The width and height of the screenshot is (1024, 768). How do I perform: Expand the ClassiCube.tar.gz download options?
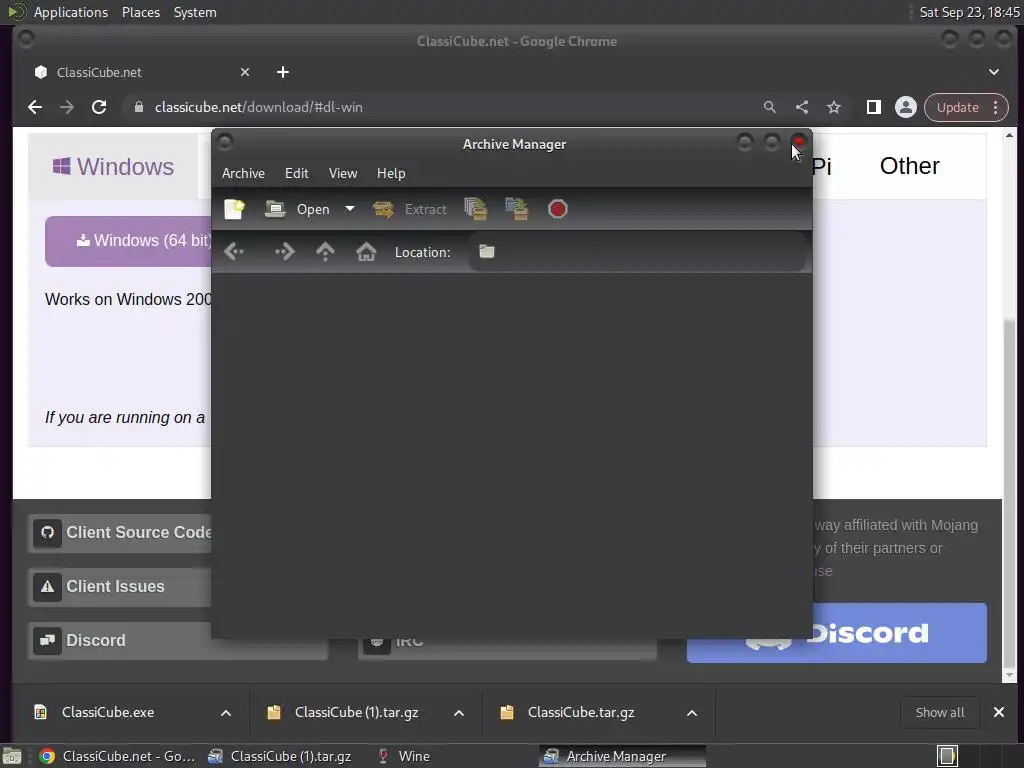[x=692, y=712]
